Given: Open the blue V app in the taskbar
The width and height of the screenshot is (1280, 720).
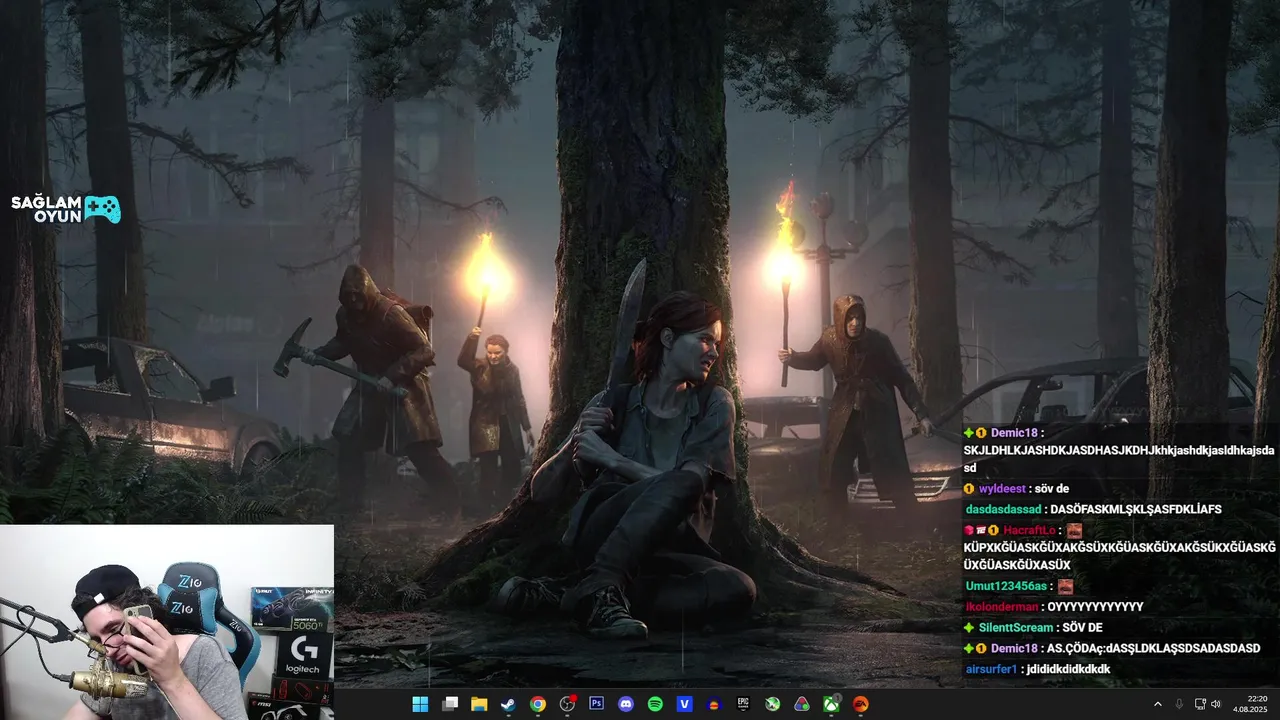Looking at the screenshot, I should [685, 704].
